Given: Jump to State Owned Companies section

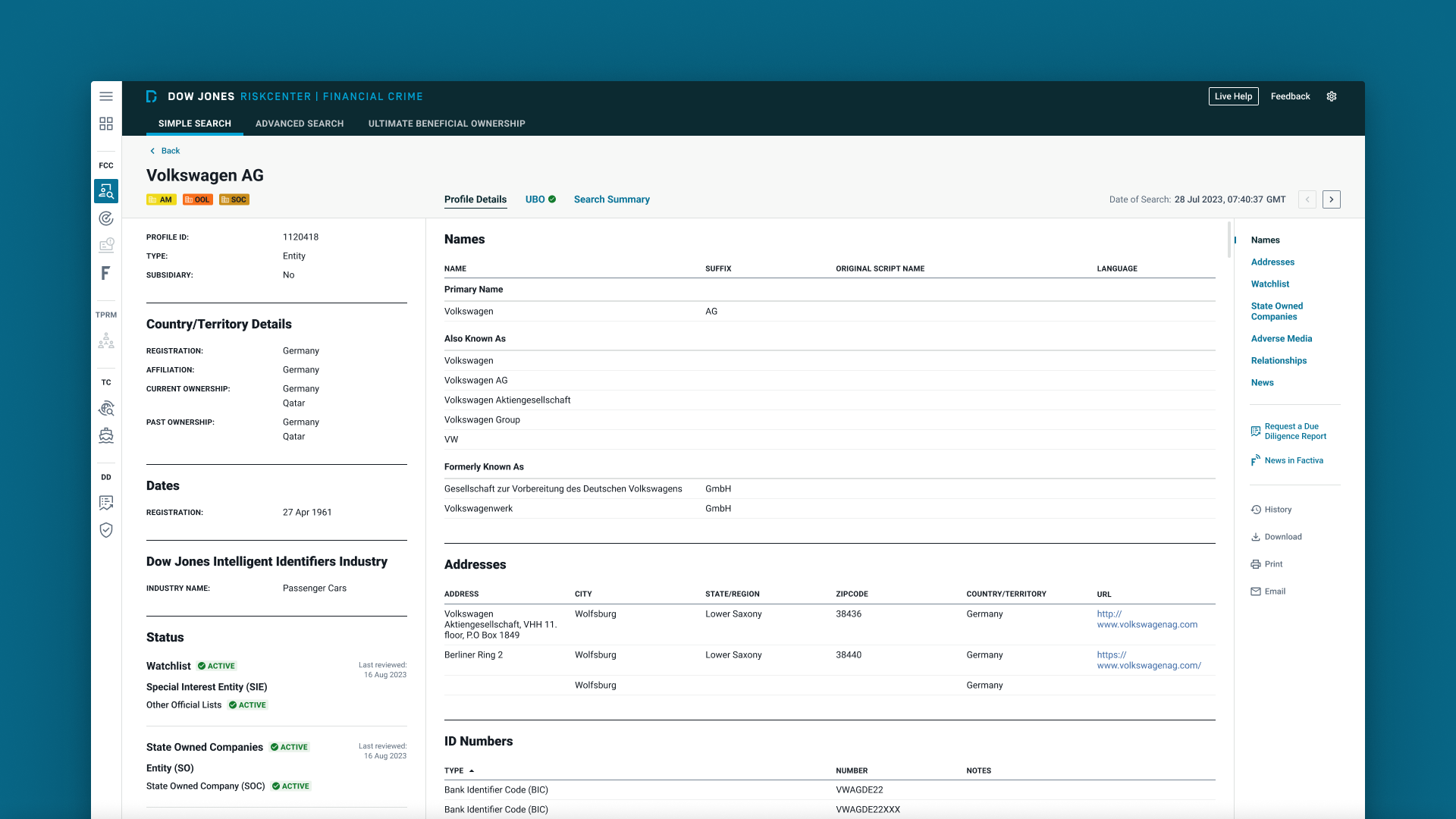Looking at the screenshot, I should pos(1277,312).
